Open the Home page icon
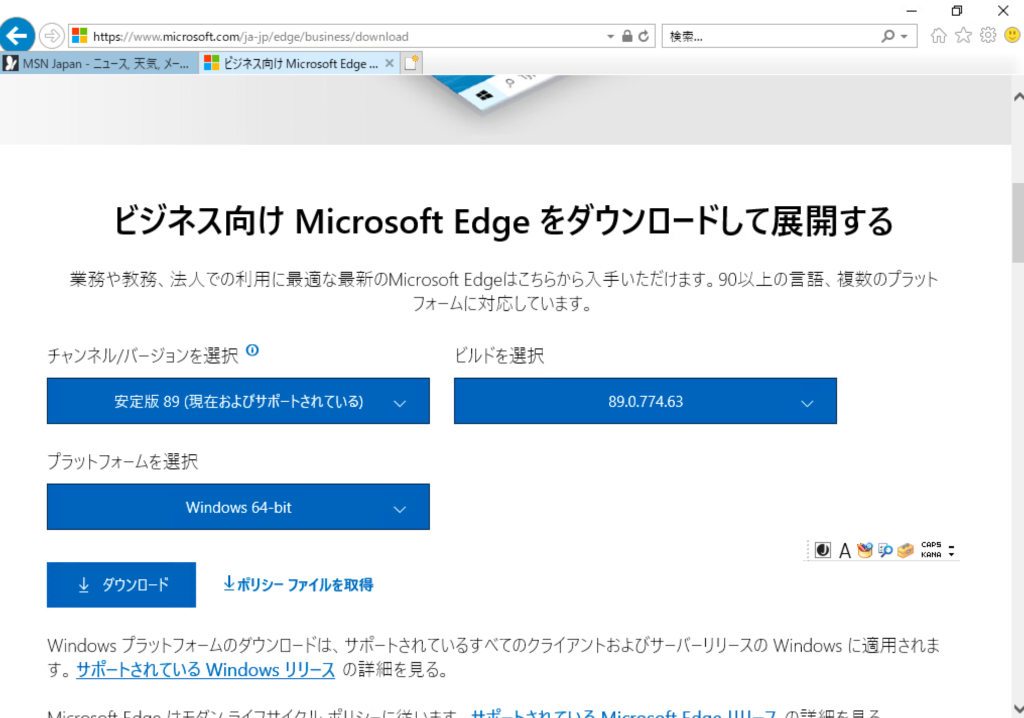 click(938, 36)
